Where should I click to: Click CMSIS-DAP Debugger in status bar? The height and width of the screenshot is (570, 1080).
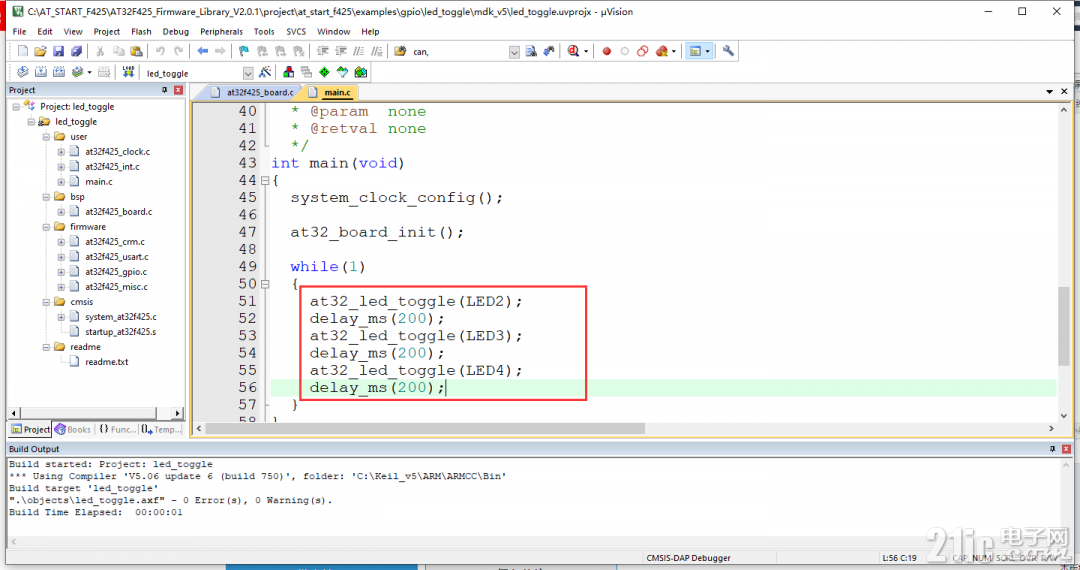coord(688,558)
